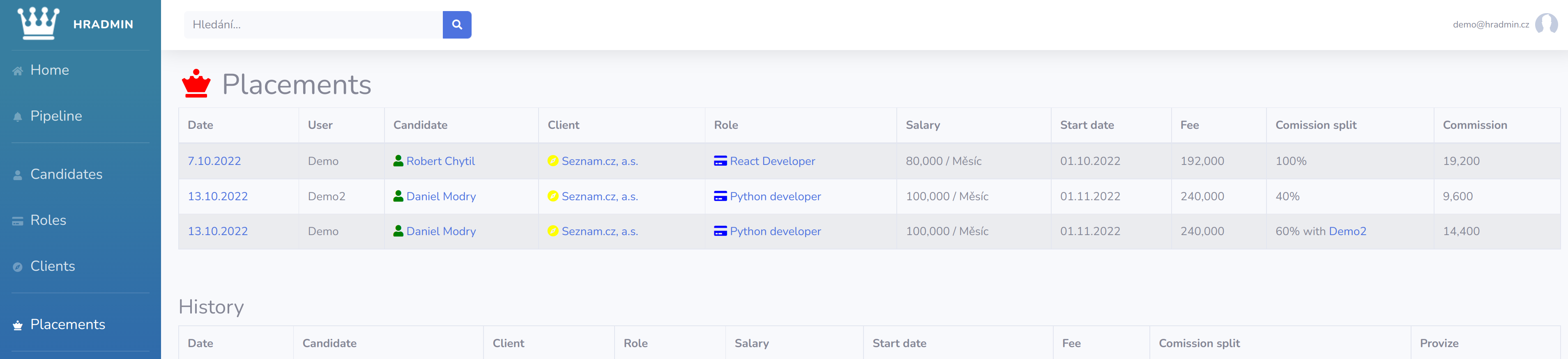Select the 192,000 fee cell
This screenshot has height=359, width=1568.
1218,161
